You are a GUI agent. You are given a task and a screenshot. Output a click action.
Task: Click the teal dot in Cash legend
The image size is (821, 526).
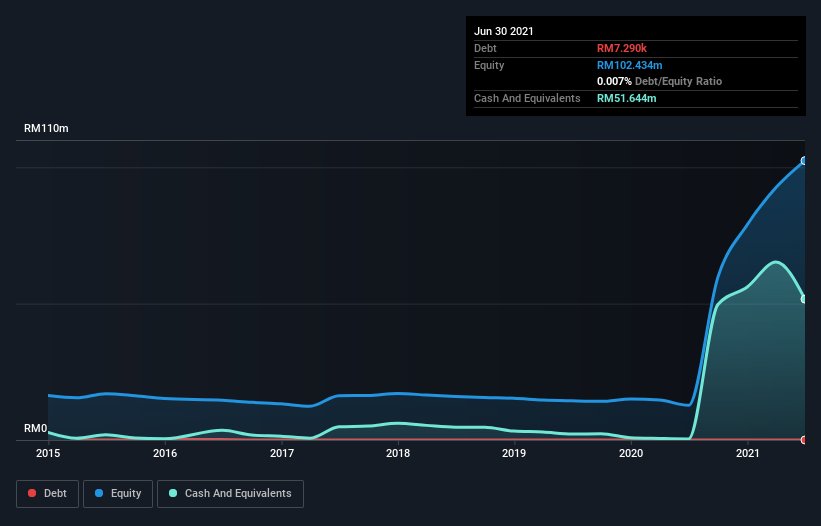pyautogui.click(x=173, y=493)
